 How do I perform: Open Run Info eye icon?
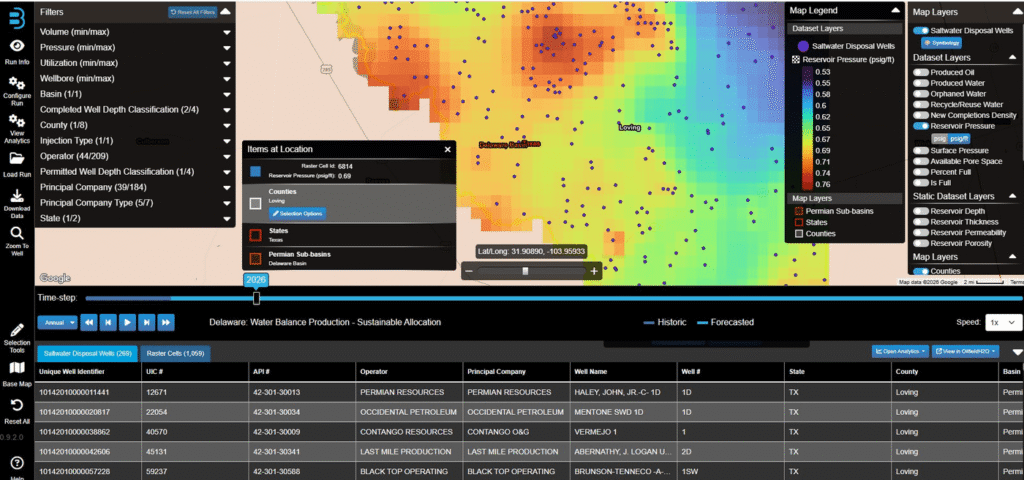tap(17, 46)
